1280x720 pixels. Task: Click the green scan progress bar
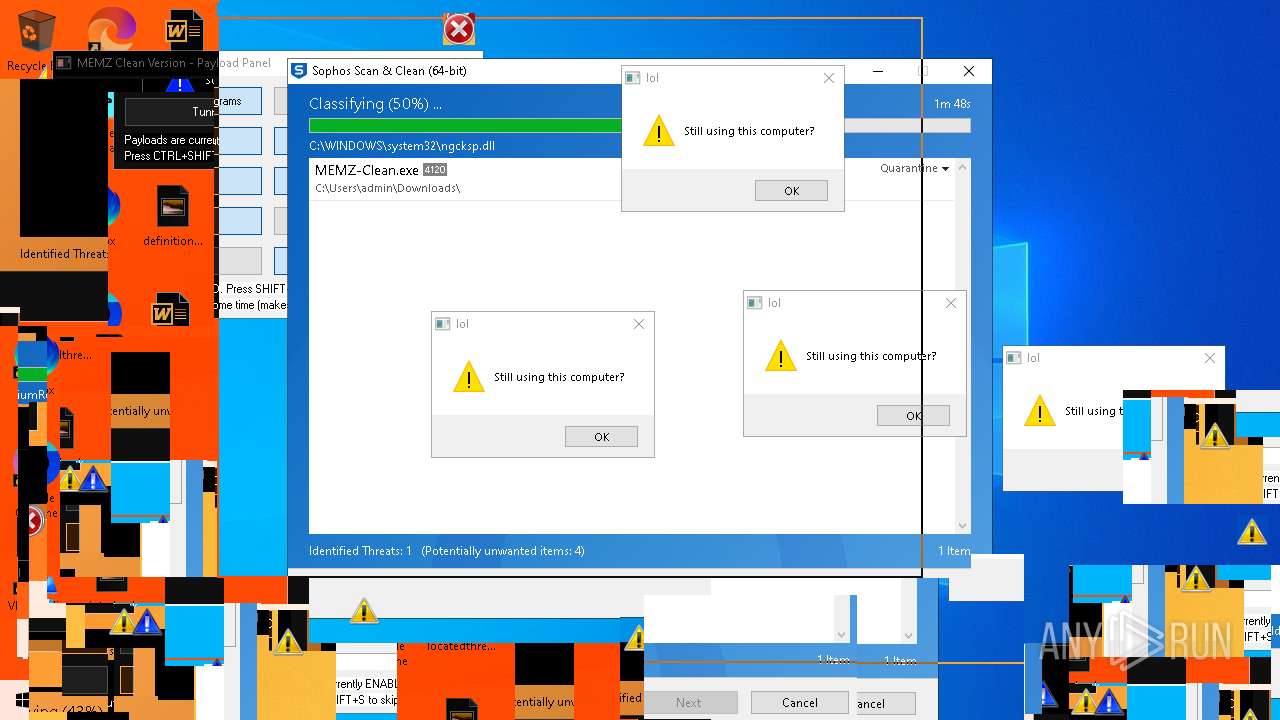coord(465,126)
